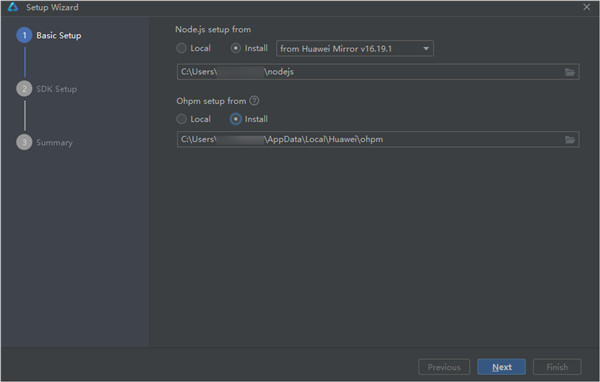Close the Setup Wizard window
The width and height of the screenshot is (600, 382).
(586, 7)
